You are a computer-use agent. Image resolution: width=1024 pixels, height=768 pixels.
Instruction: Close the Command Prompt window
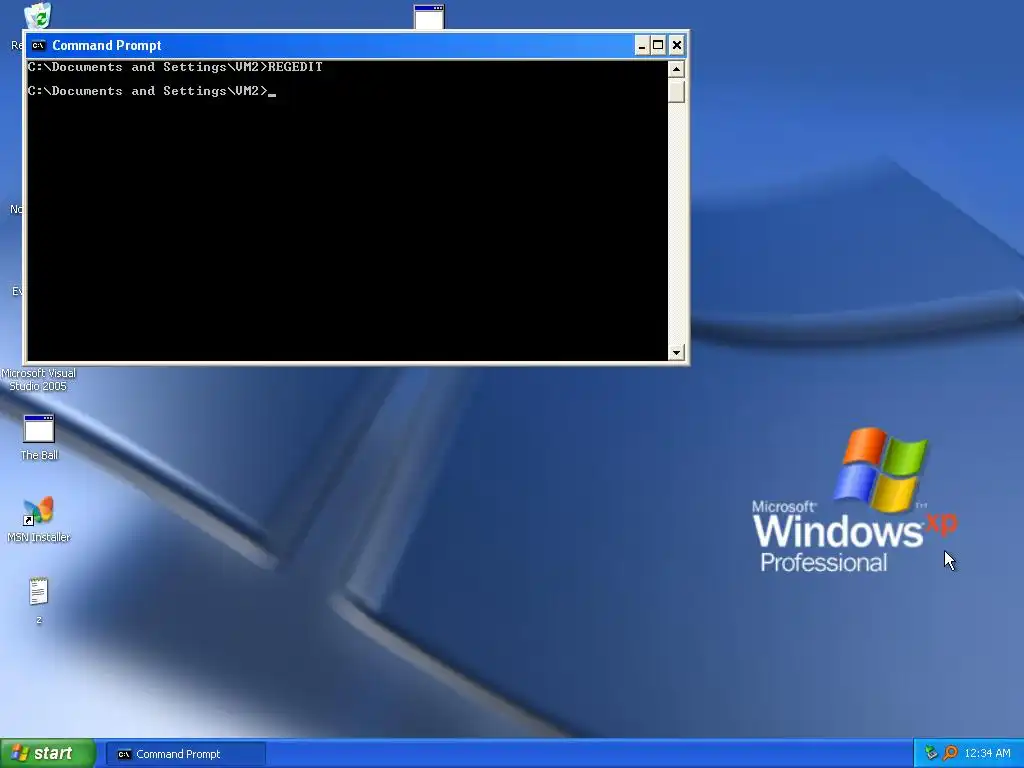tap(677, 45)
